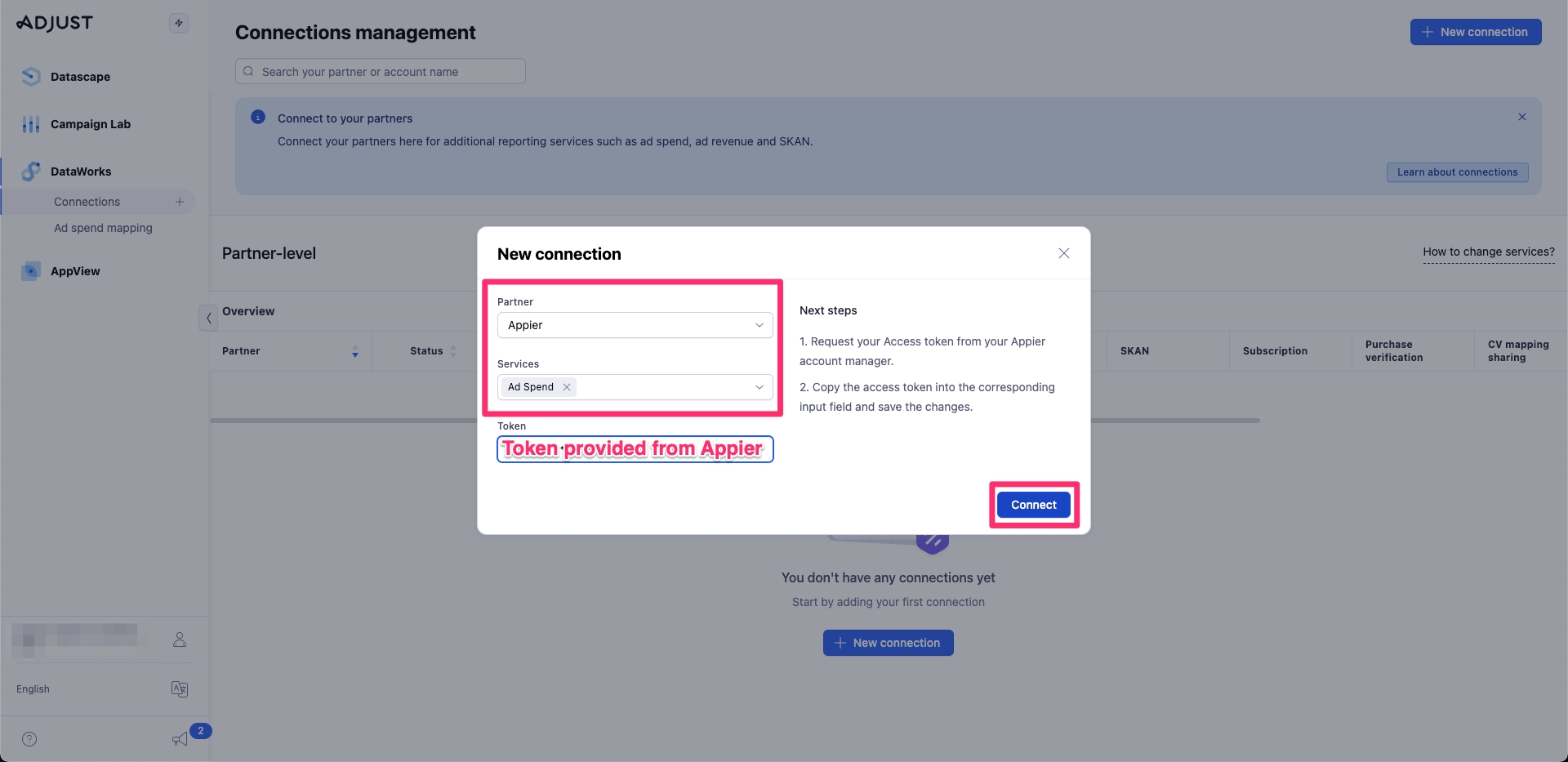Screen dimensions: 1568x762
Task: Click the Connect button
Action: pos(1033,505)
